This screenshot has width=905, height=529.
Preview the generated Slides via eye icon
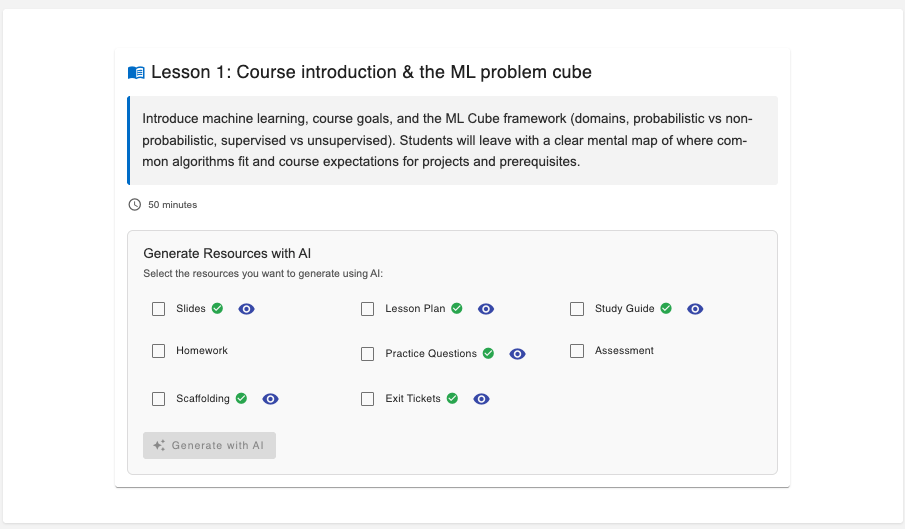pos(247,309)
